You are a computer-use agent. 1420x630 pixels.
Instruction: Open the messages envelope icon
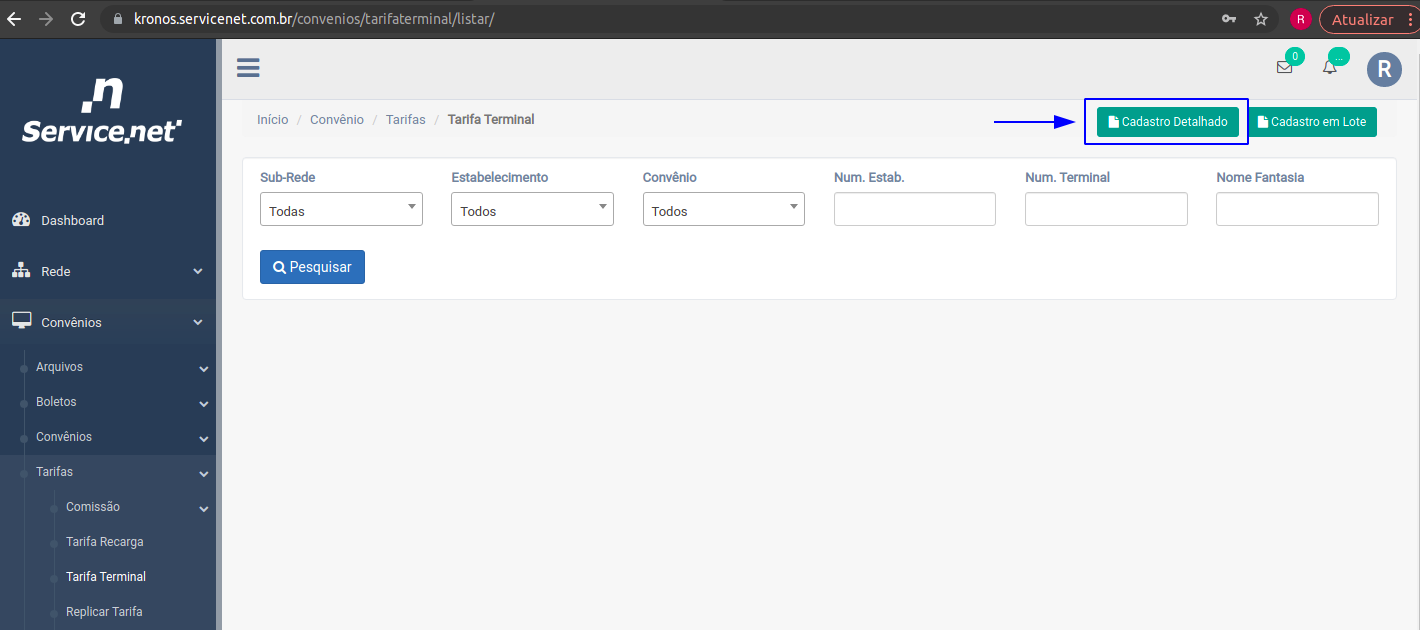tap(1284, 68)
